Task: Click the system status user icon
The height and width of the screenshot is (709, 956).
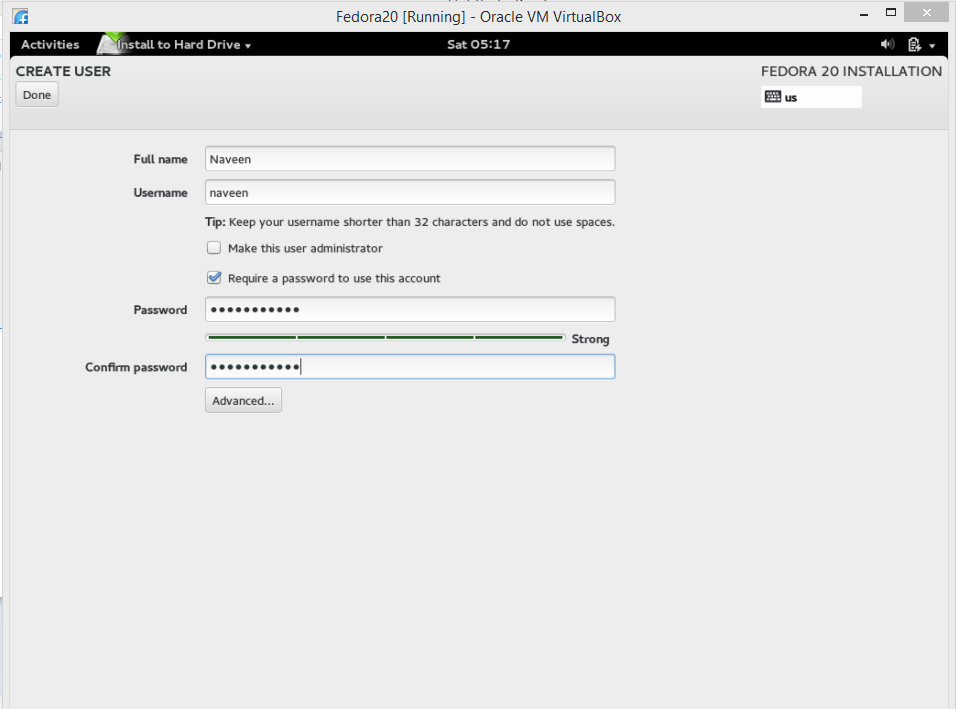Action: pyautogui.click(x=914, y=45)
